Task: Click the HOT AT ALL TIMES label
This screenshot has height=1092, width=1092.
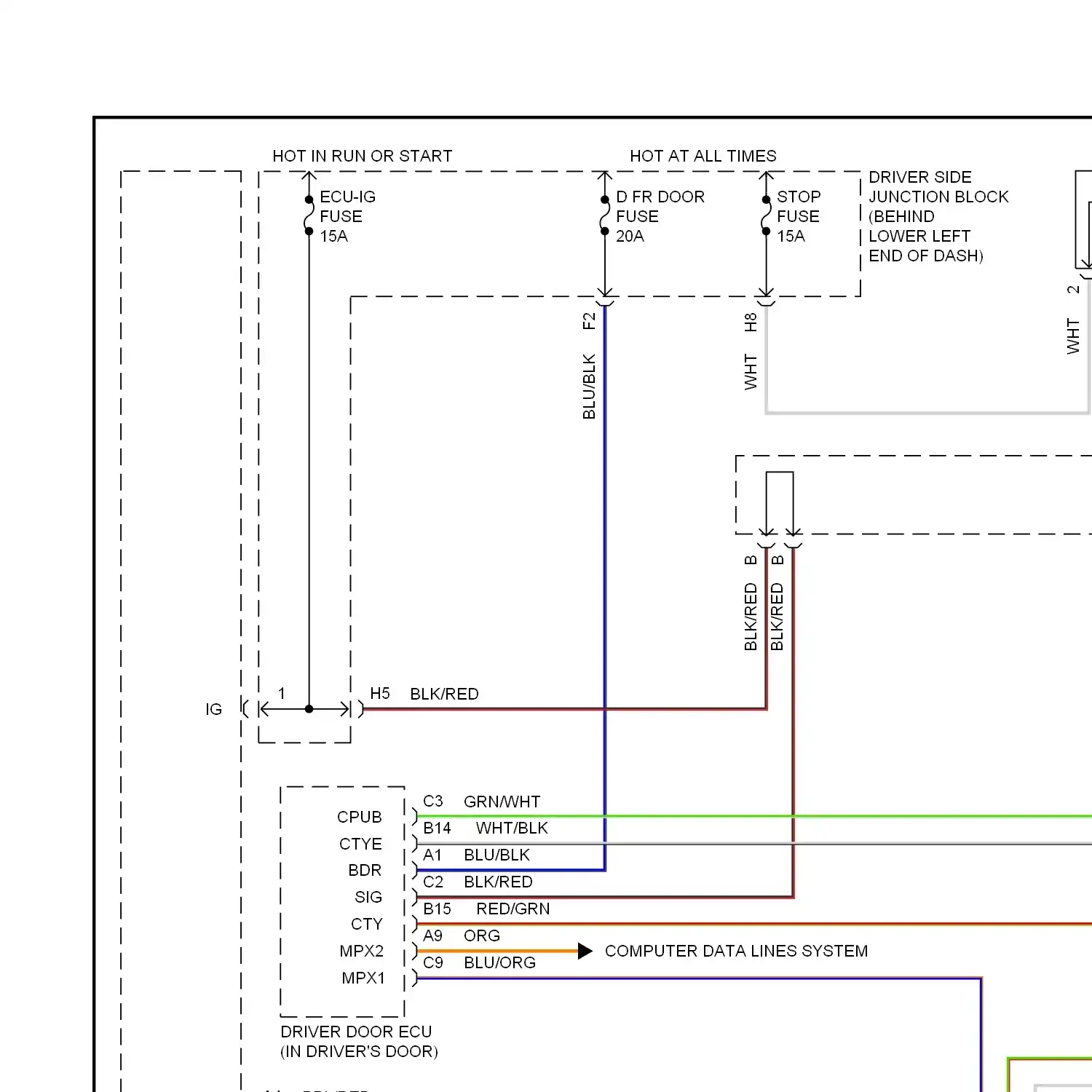Action: (x=703, y=156)
